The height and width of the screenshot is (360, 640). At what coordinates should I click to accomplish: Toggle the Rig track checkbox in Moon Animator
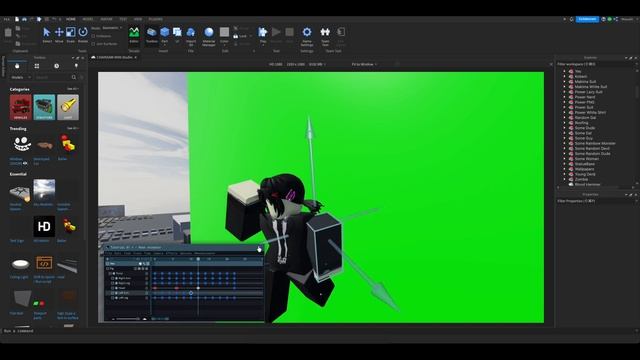pos(108,269)
